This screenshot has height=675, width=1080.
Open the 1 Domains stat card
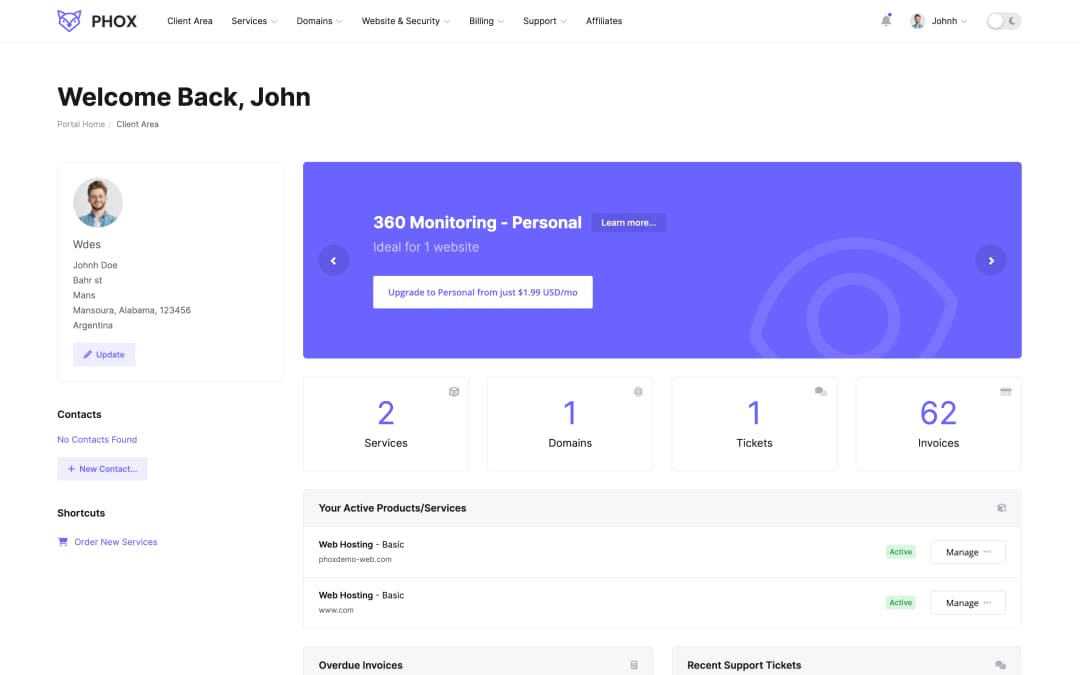click(570, 424)
